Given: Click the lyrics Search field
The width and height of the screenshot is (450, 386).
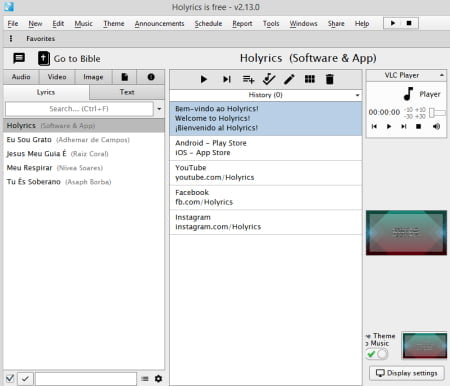Looking at the screenshot, I should click(79, 109).
